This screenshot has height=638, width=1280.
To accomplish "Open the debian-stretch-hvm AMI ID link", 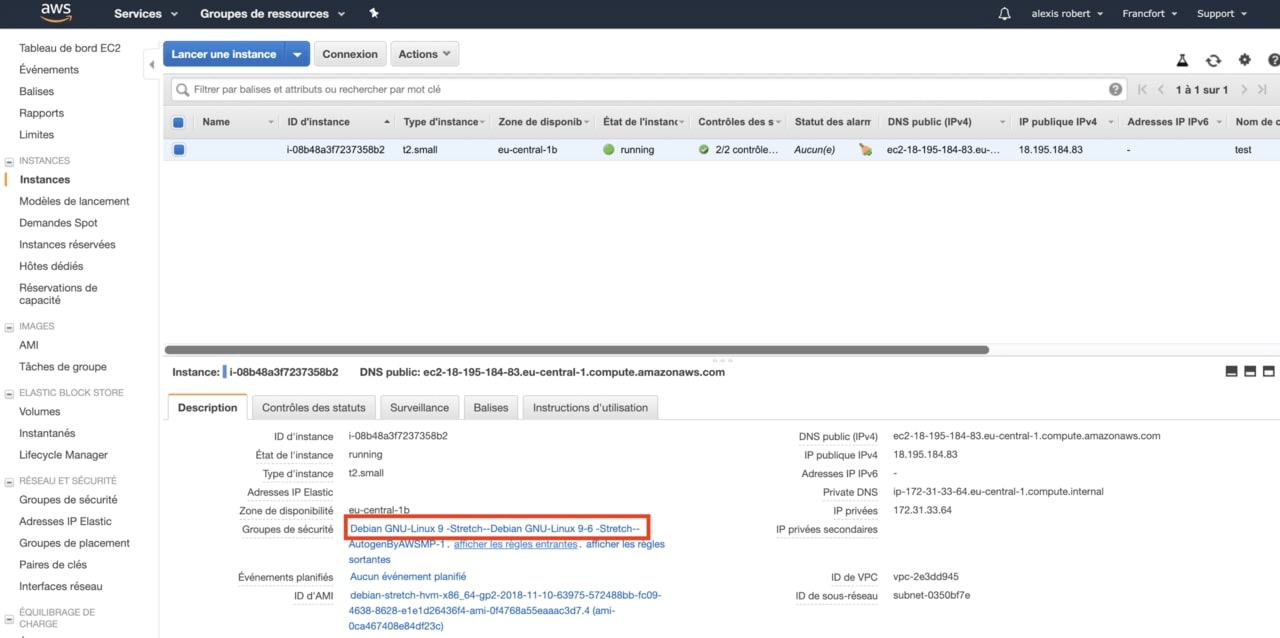I will click(x=506, y=611).
